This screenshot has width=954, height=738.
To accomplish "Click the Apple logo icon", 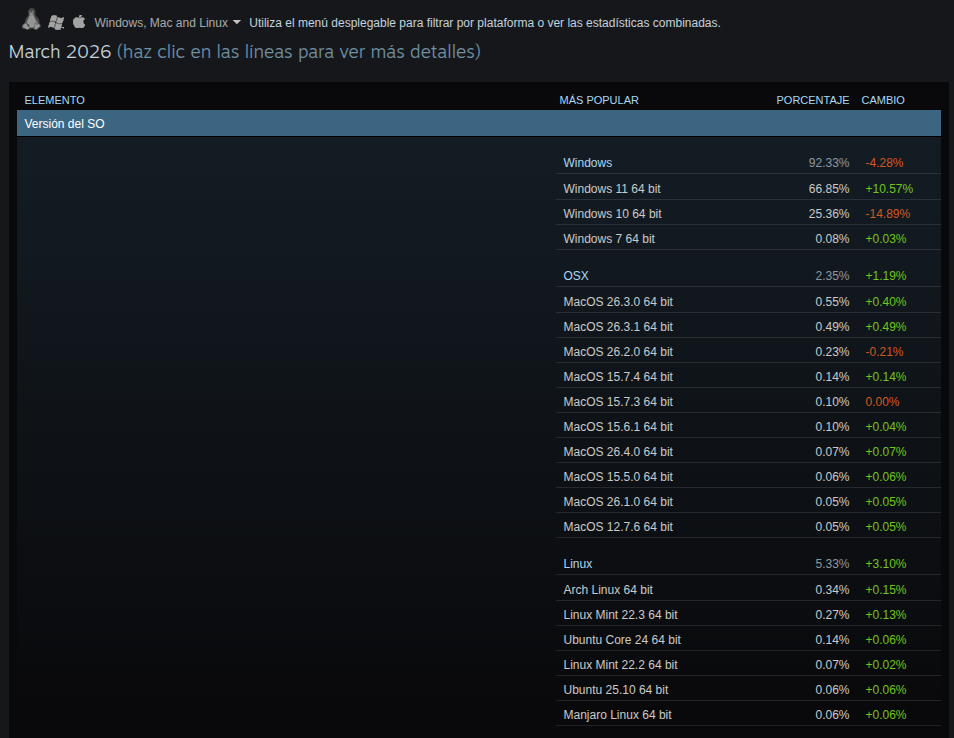I will coord(79,18).
